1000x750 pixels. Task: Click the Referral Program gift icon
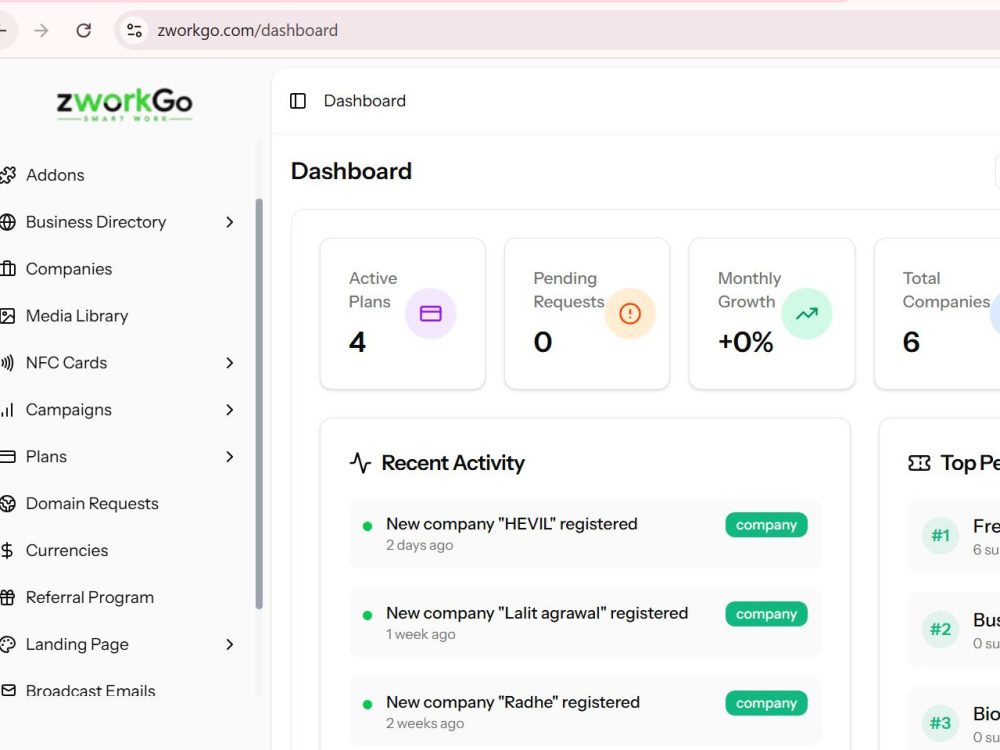pyautogui.click(x=8, y=598)
